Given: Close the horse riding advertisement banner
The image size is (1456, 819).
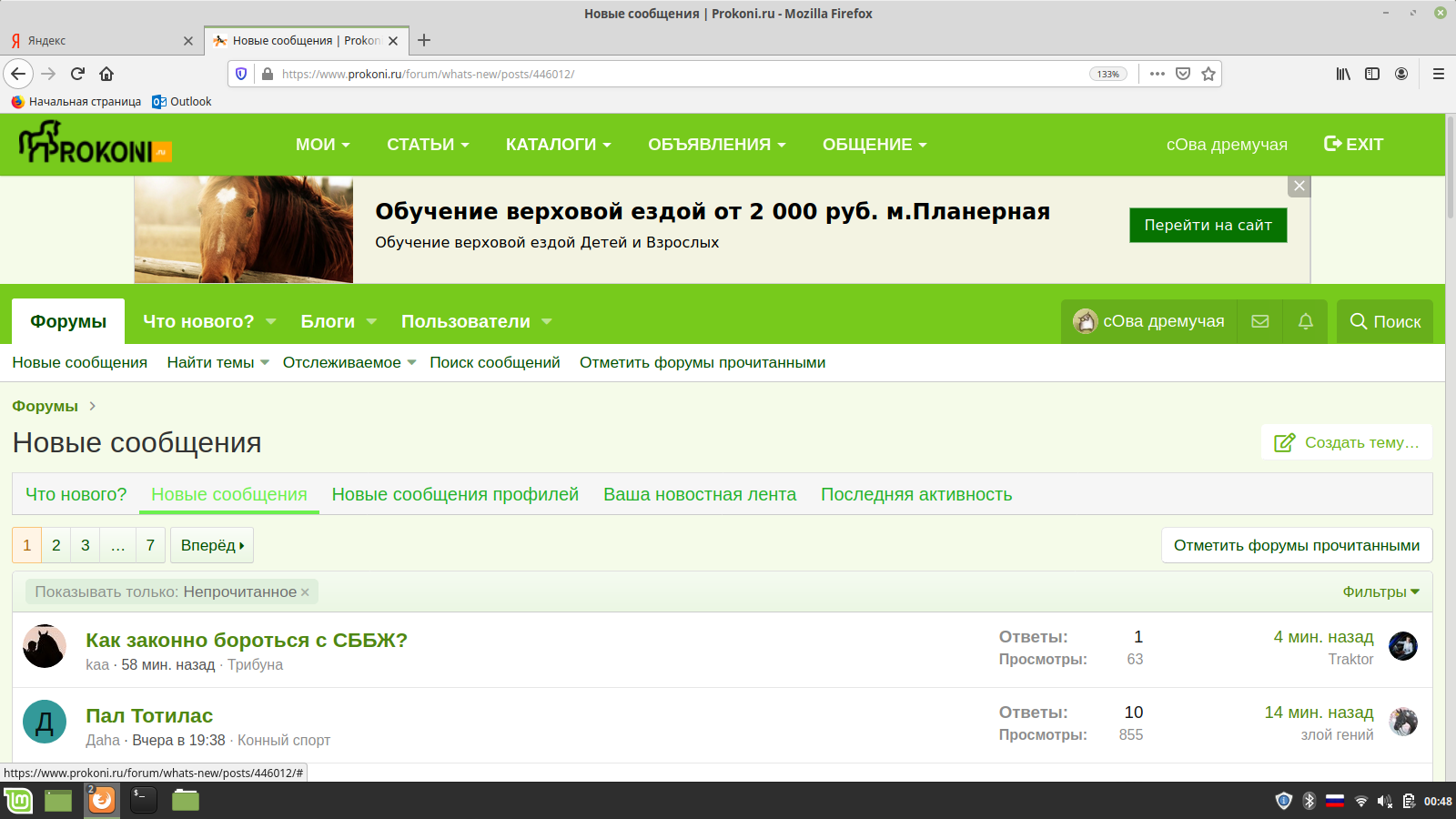Looking at the screenshot, I should click(1299, 186).
